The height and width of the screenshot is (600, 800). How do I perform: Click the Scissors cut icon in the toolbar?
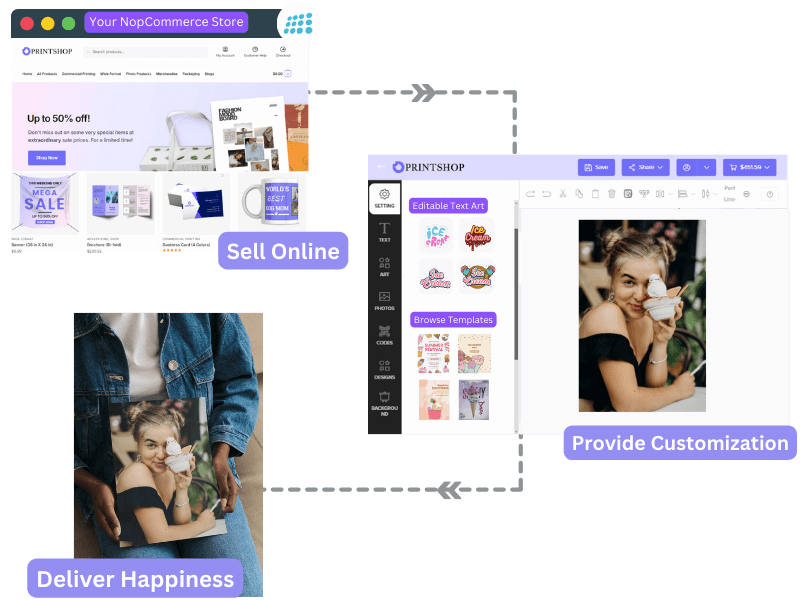coord(563,193)
